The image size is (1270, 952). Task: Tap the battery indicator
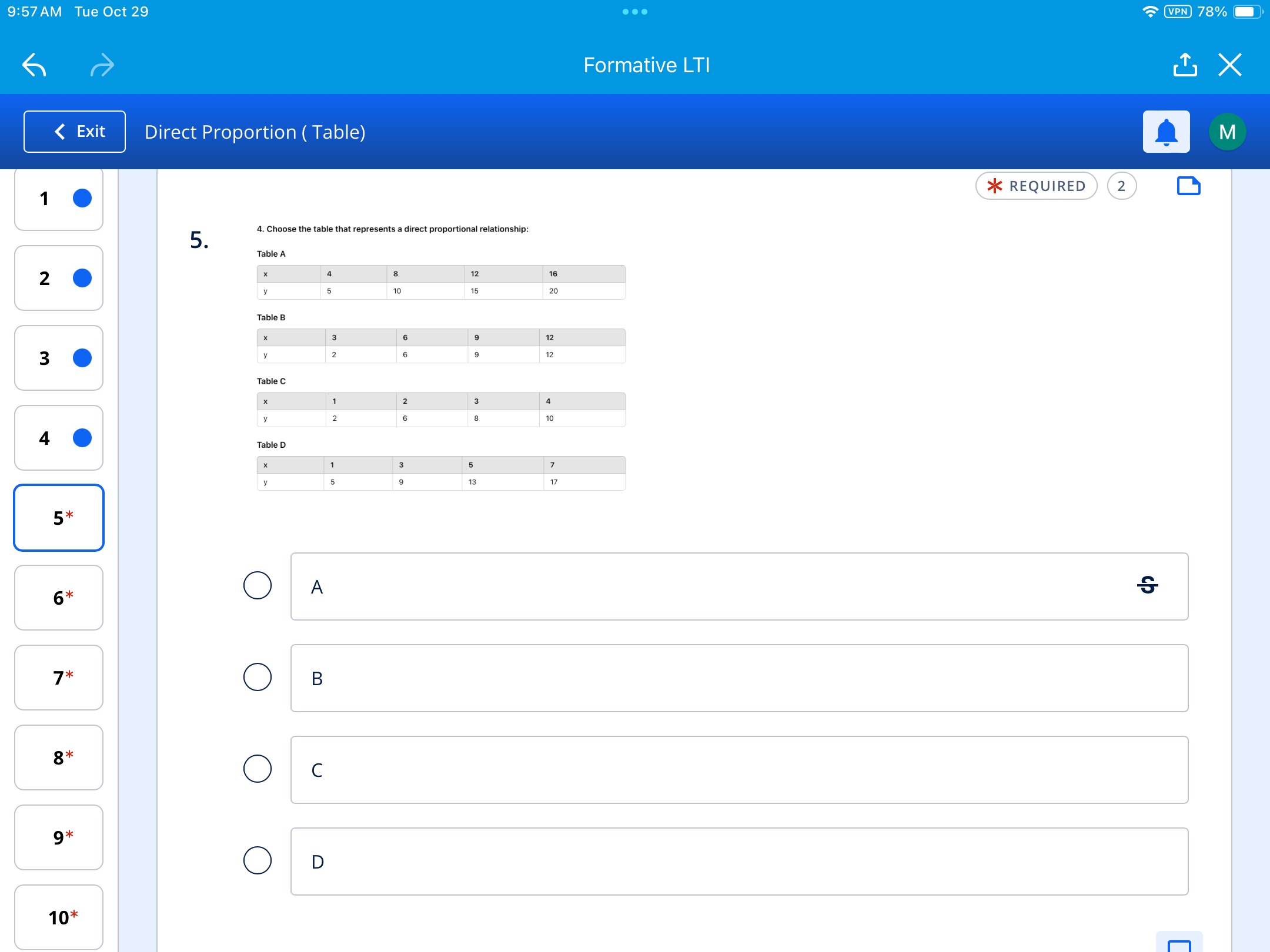point(1248,12)
